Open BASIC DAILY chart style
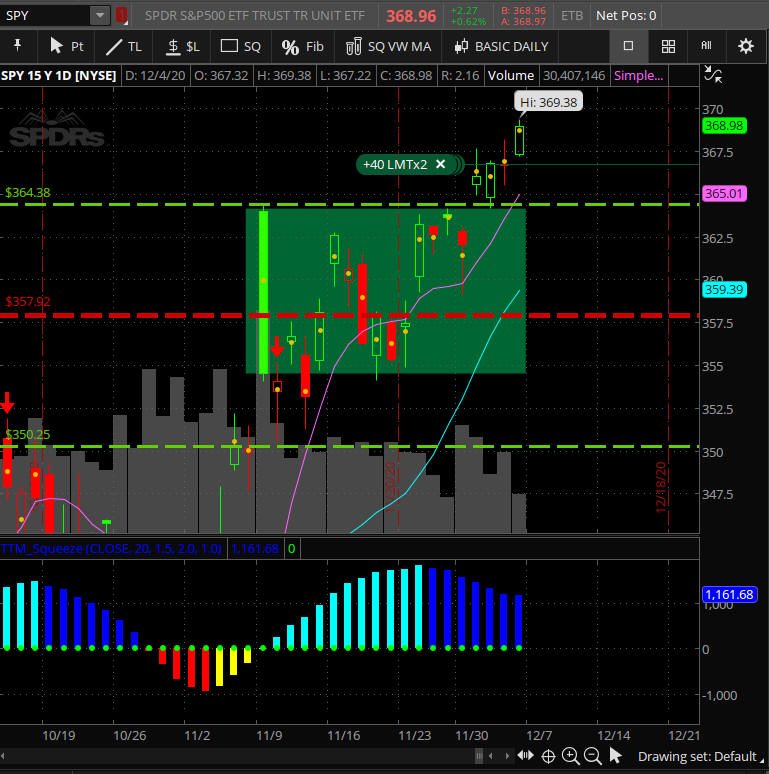Viewport: 769px width, 774px height. pos(501,46)
